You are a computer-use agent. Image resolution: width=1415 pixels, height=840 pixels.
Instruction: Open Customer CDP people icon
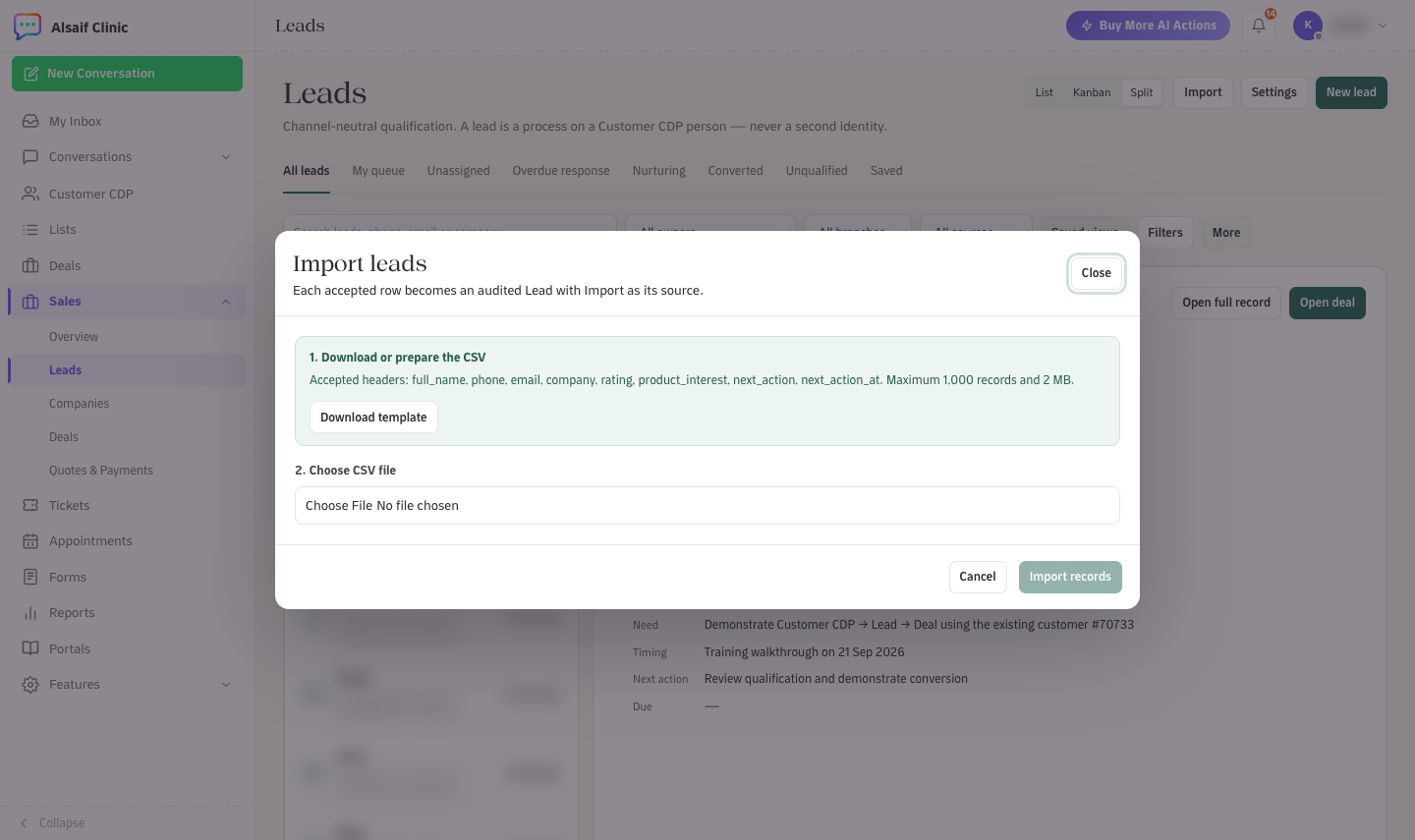(30, 194)
